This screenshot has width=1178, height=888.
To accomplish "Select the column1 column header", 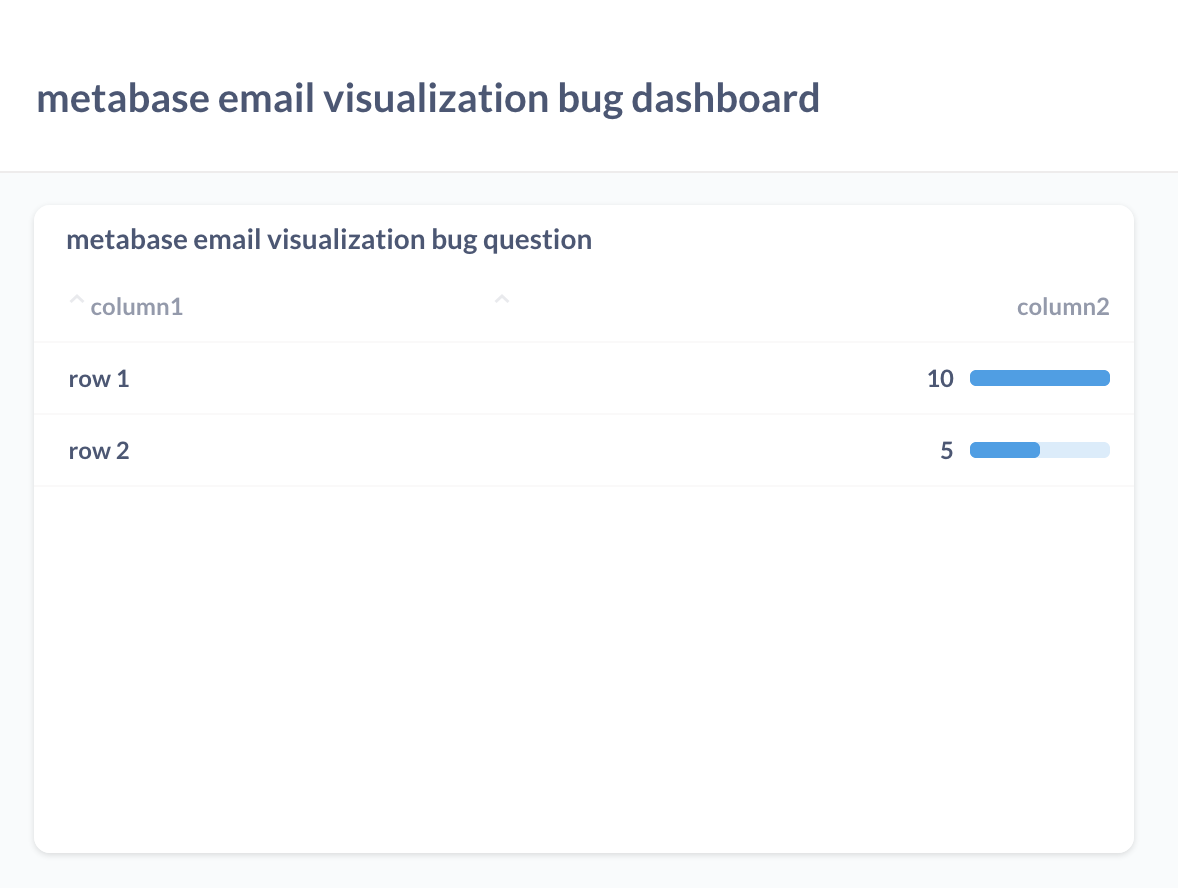I will coord(137,306).
